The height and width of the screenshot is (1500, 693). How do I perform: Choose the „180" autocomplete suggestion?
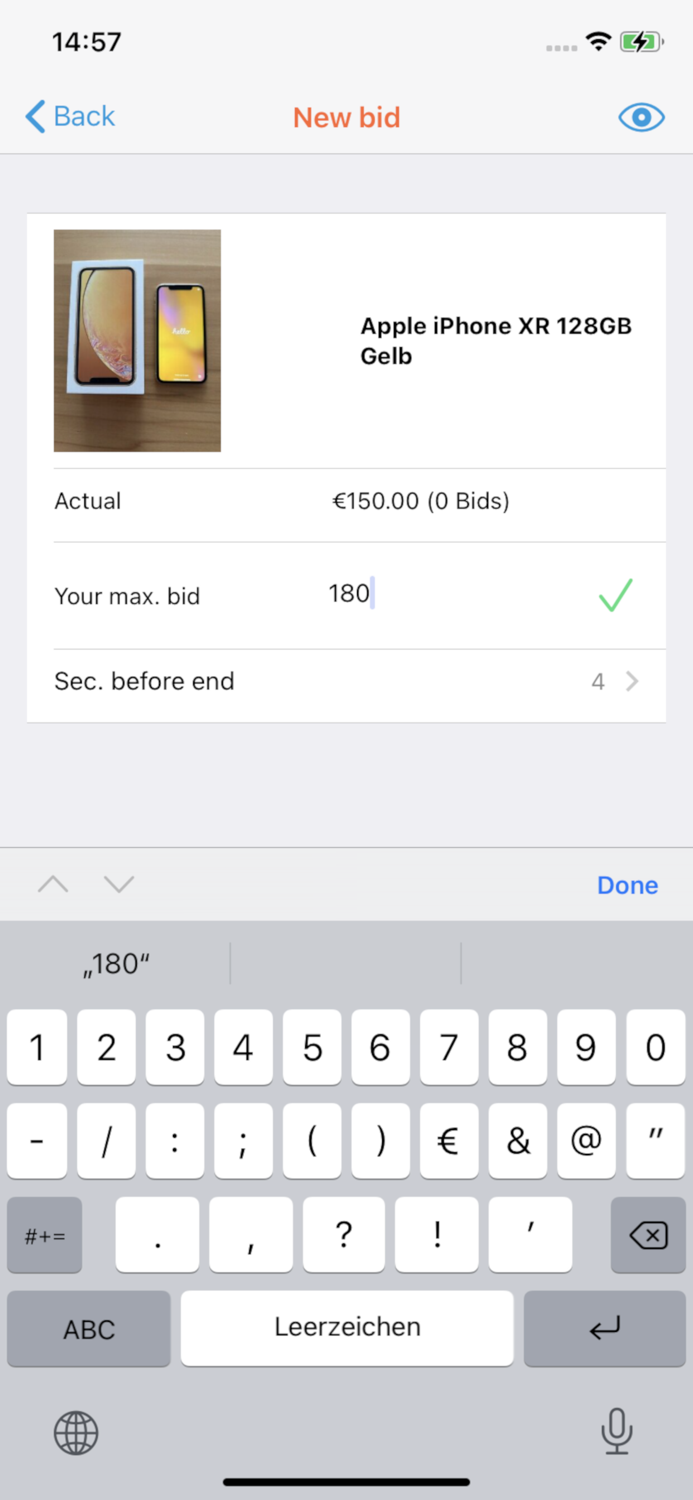114,963
